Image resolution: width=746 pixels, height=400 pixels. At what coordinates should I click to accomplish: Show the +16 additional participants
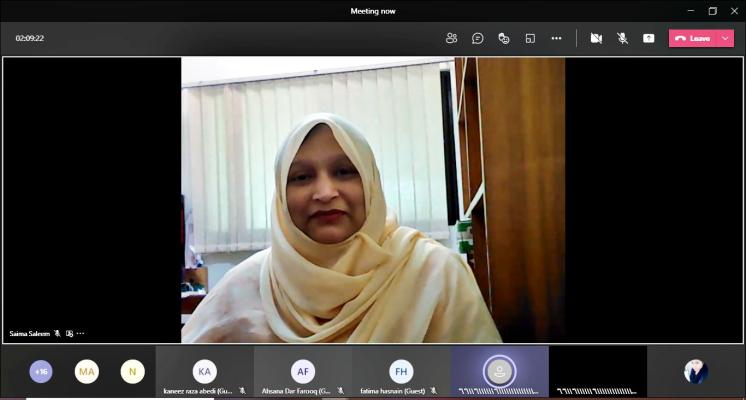click(x=41, y=372)
